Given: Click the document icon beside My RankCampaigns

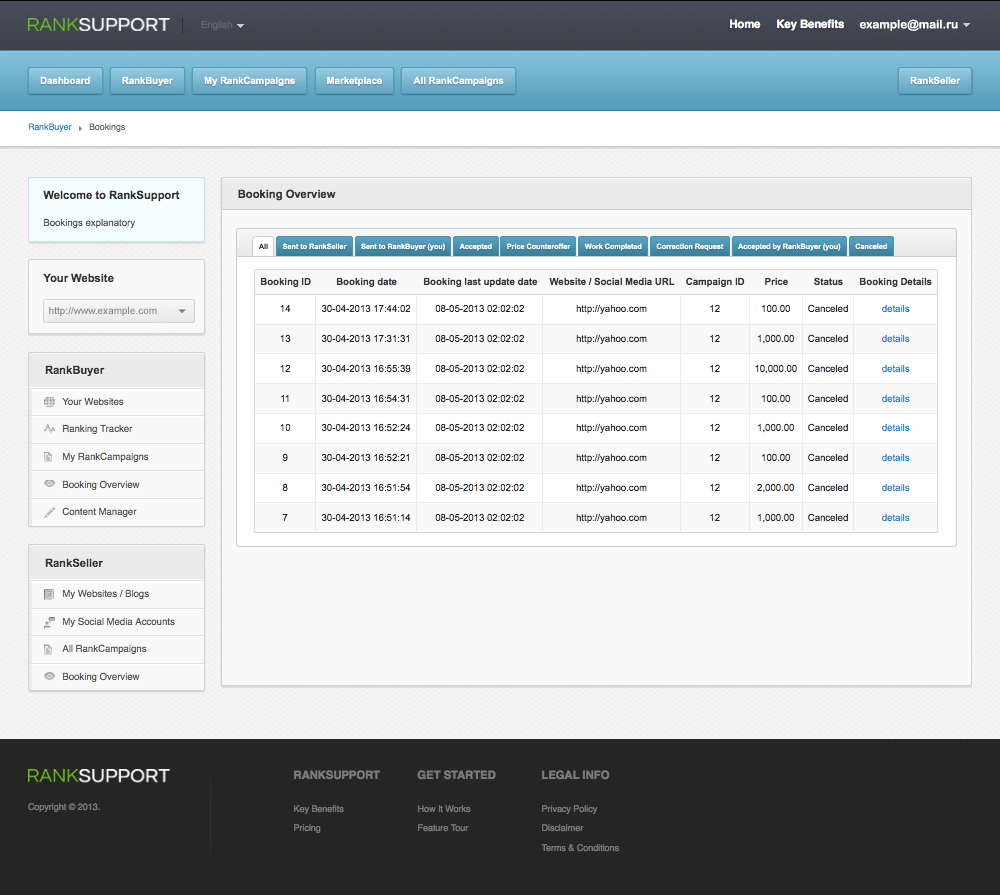Looking at the screenshot, I should 48,457.
